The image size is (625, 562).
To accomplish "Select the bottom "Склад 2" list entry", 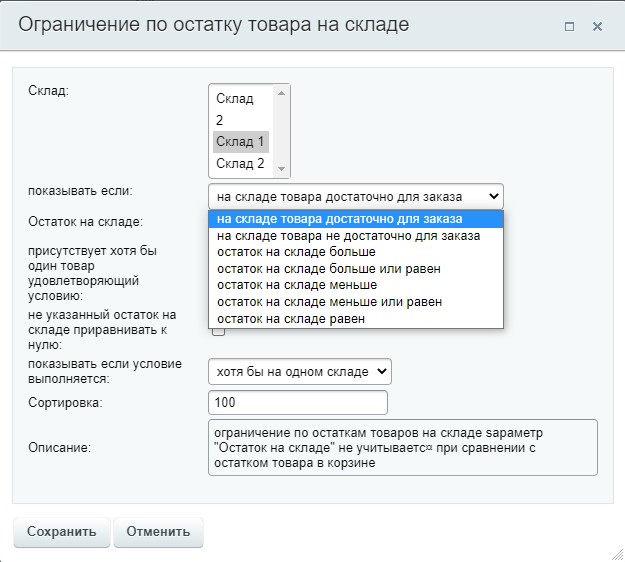I will pos(240,163).
